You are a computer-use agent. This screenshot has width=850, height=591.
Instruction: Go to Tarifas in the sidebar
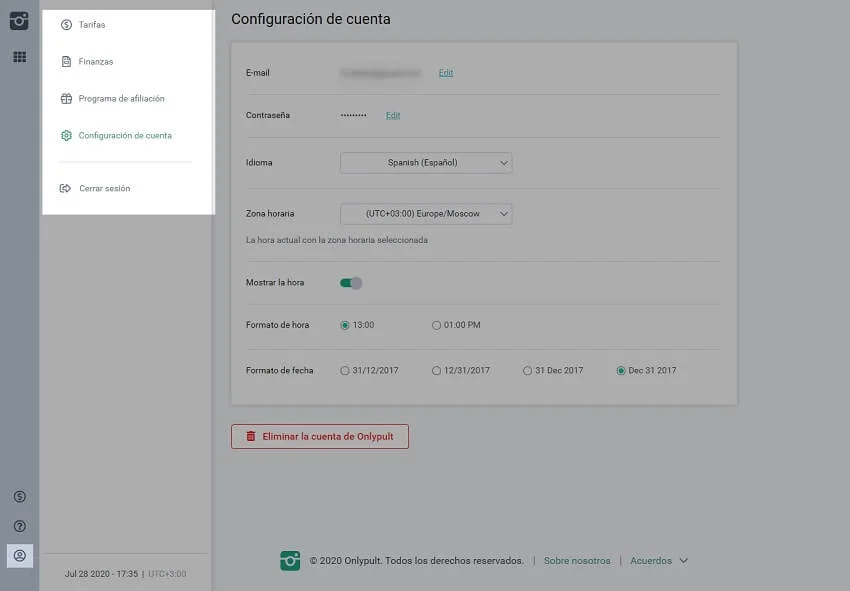coord(92,25)
